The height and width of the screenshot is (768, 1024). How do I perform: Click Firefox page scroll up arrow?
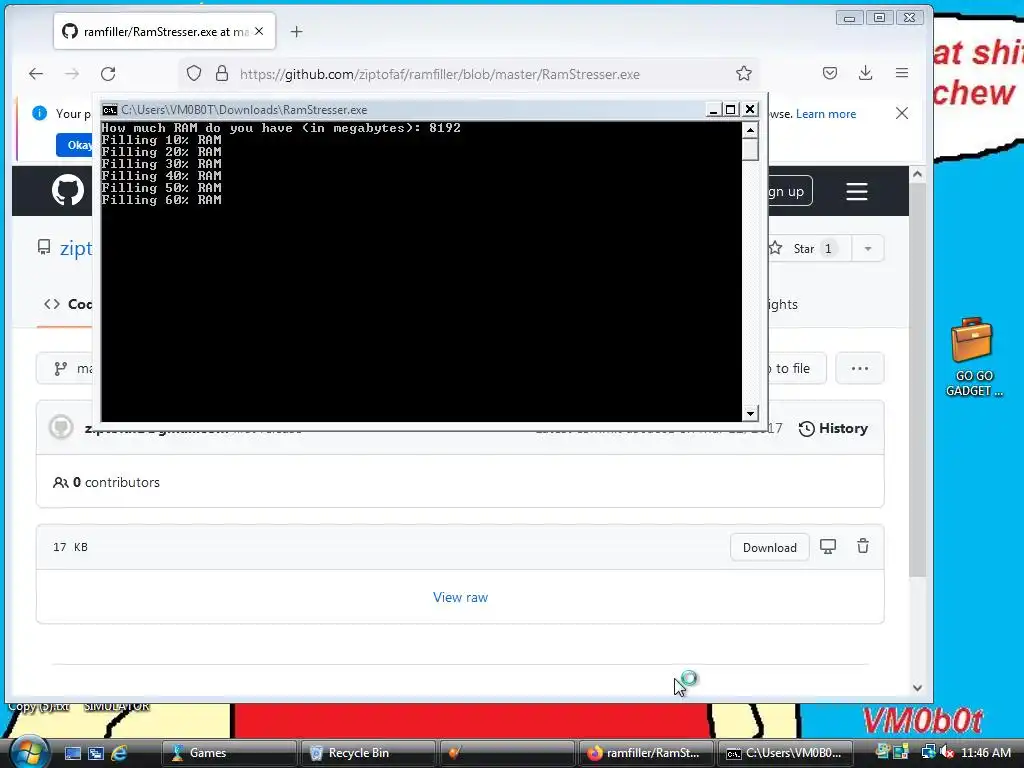[917, 174]
